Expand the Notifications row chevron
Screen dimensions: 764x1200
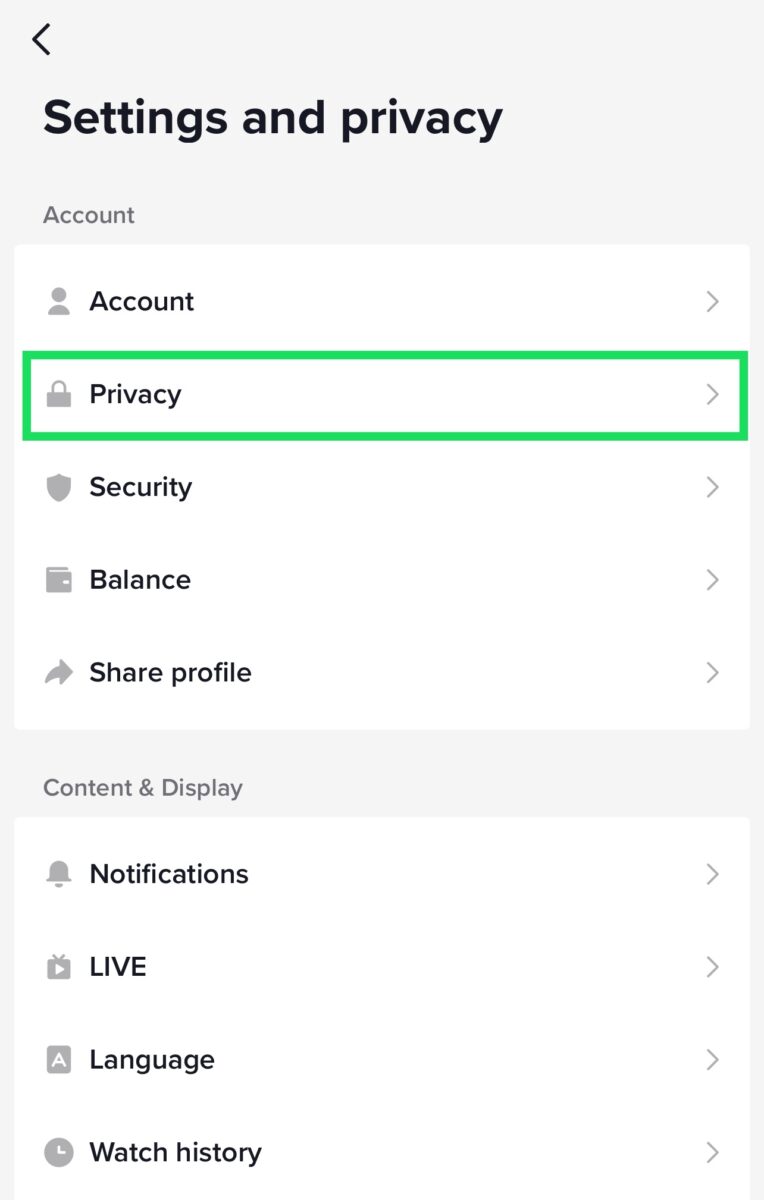pyautogui.click(x=712, y=874)
